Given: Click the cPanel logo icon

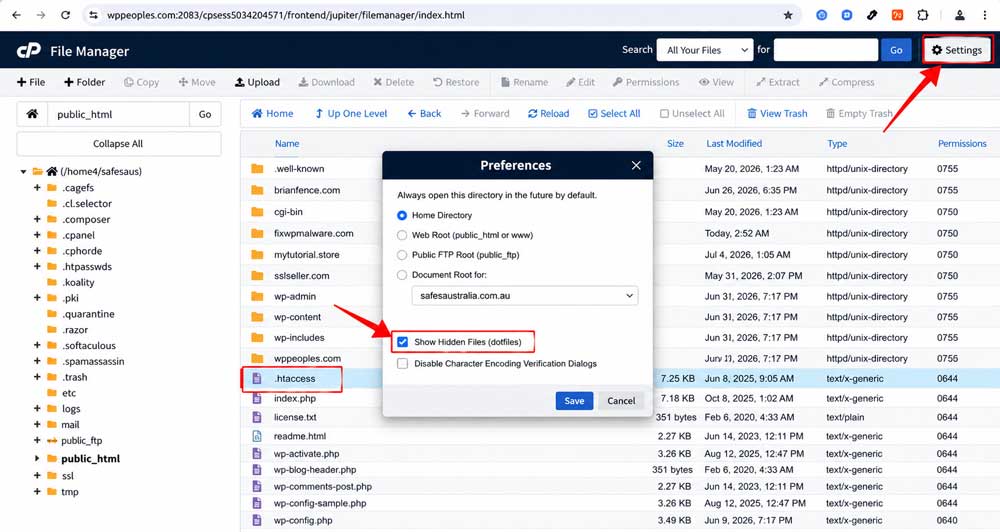Looking at the screenshot, I should tap(29, 50).
